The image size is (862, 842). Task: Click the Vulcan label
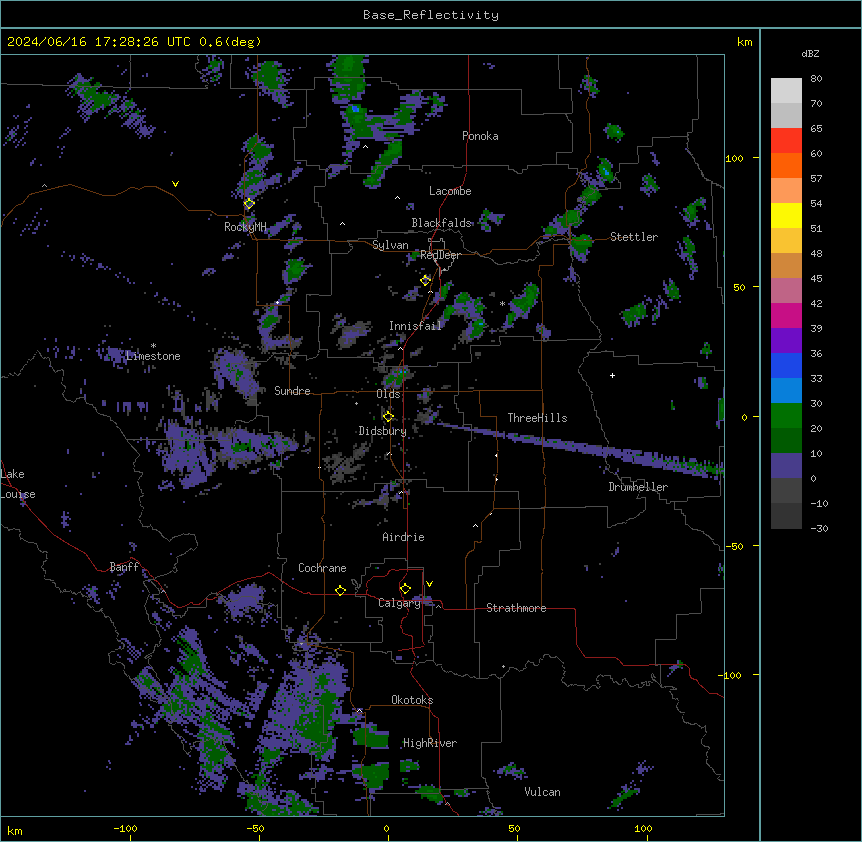pos(543,792)
